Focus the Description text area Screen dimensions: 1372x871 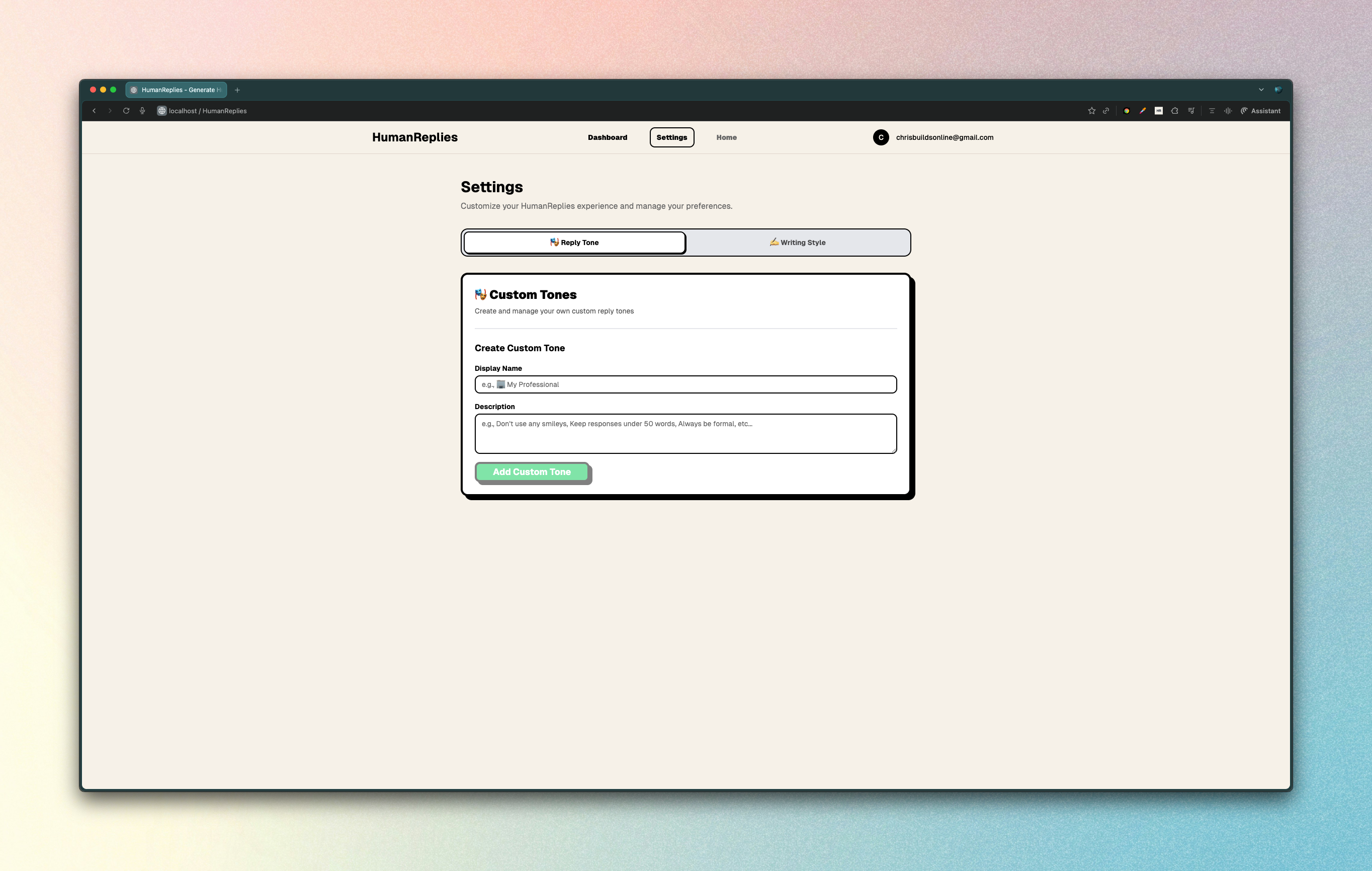(x=685, y=434)
